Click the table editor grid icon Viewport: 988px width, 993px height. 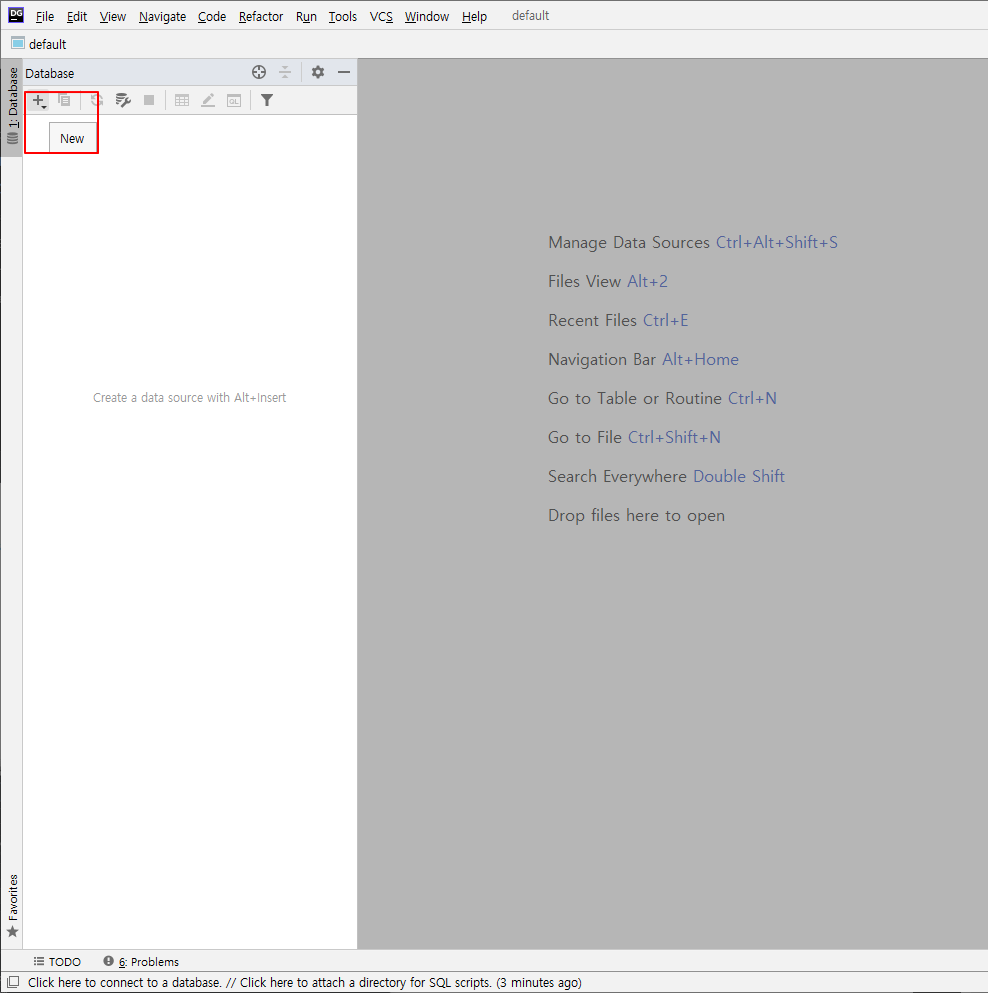click(x=182, y=100)
